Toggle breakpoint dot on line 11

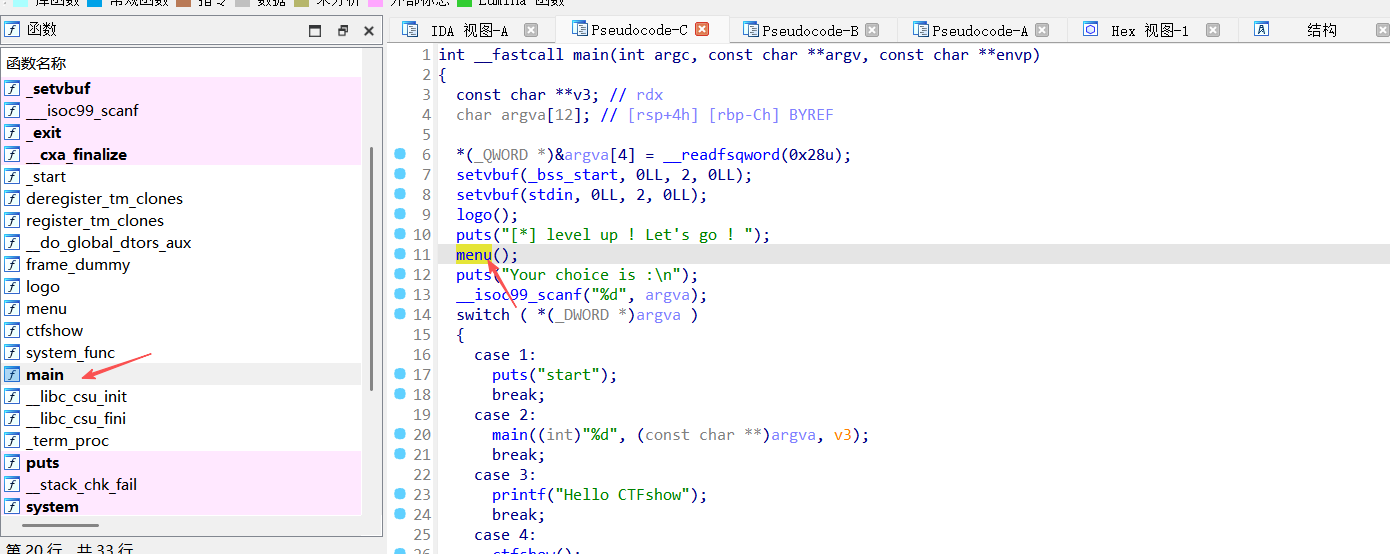(400, 254)
